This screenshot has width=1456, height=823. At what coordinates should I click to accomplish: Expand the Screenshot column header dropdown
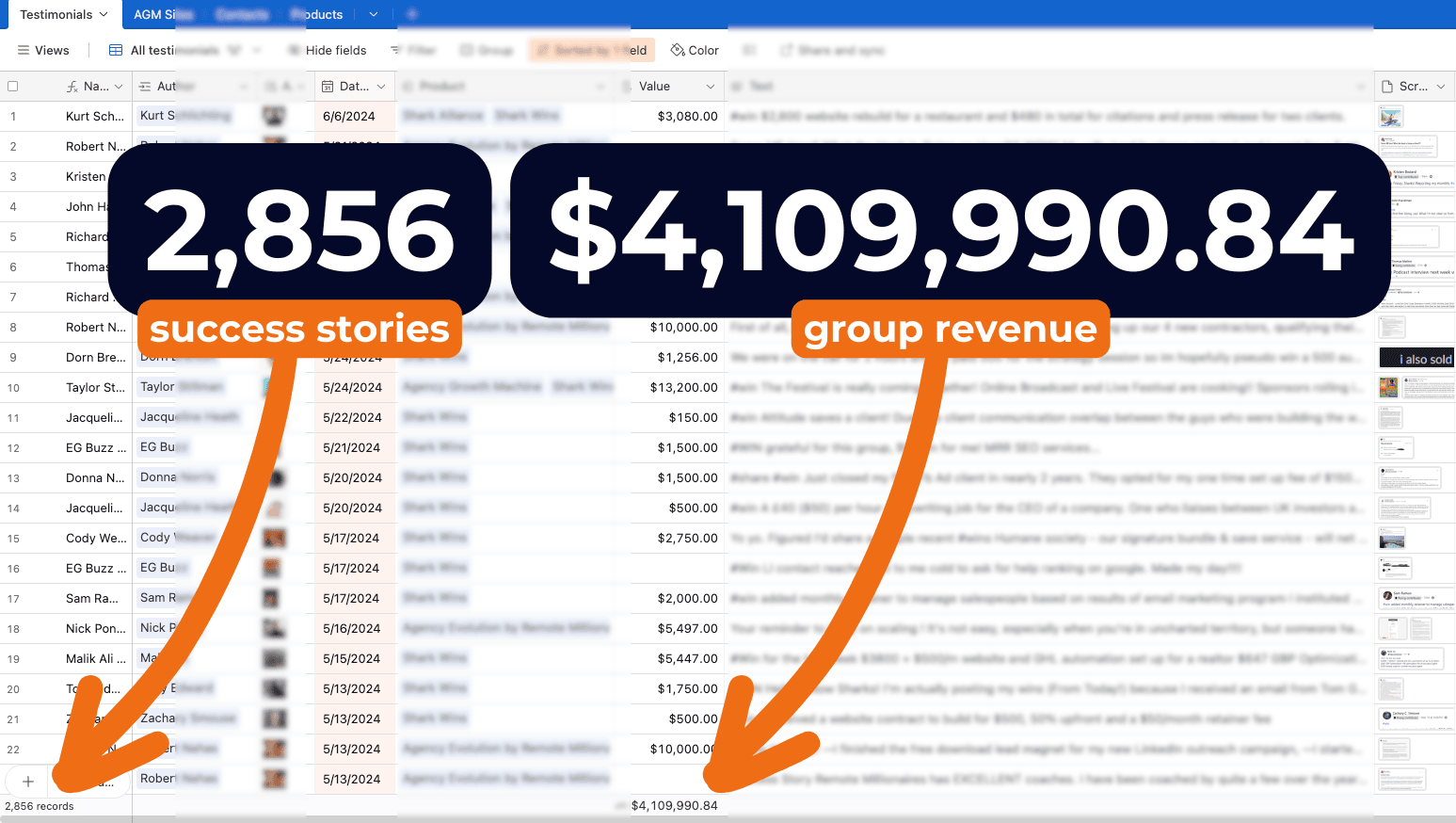[x=1441, y=87]
